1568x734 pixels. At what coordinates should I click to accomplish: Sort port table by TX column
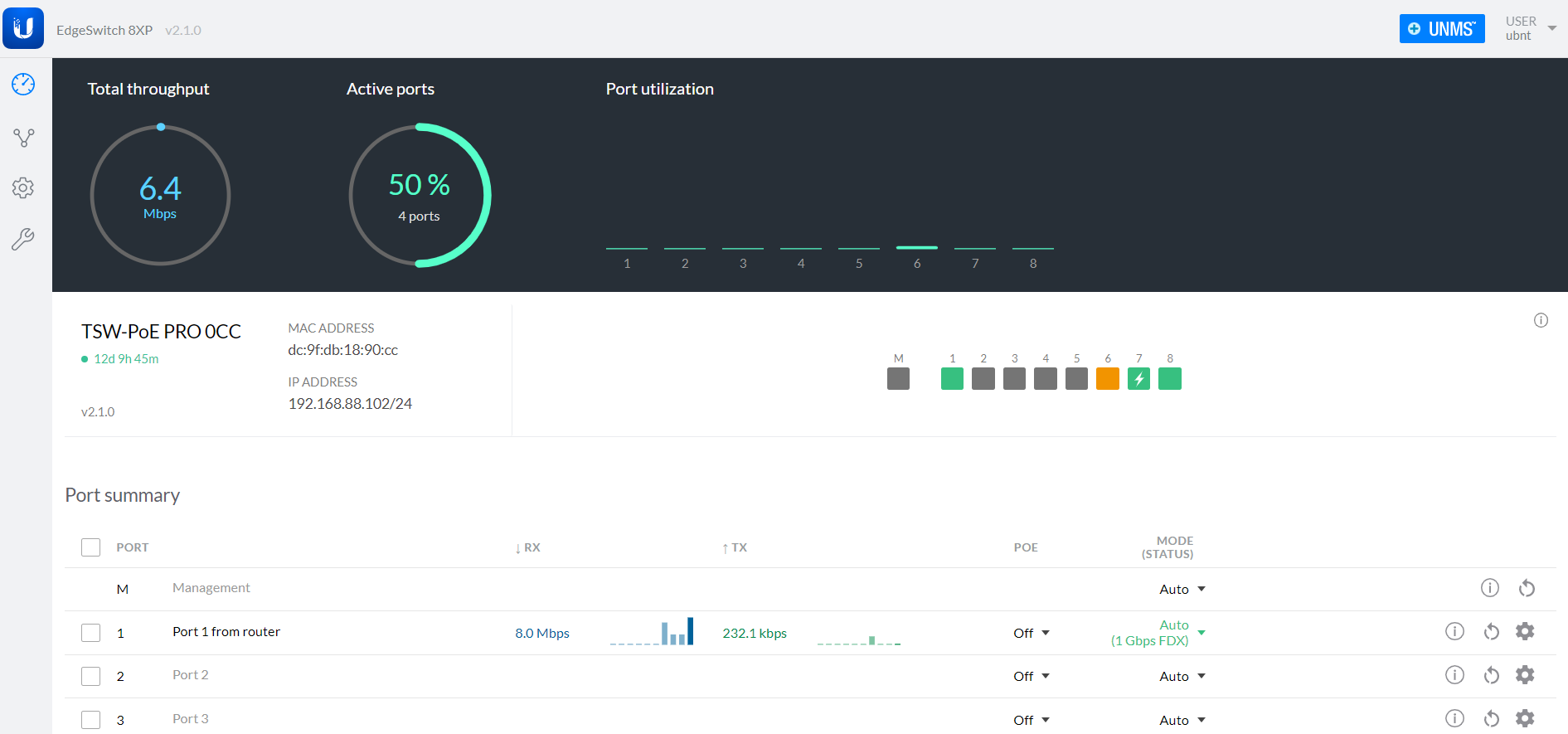(x=735, y=547)
